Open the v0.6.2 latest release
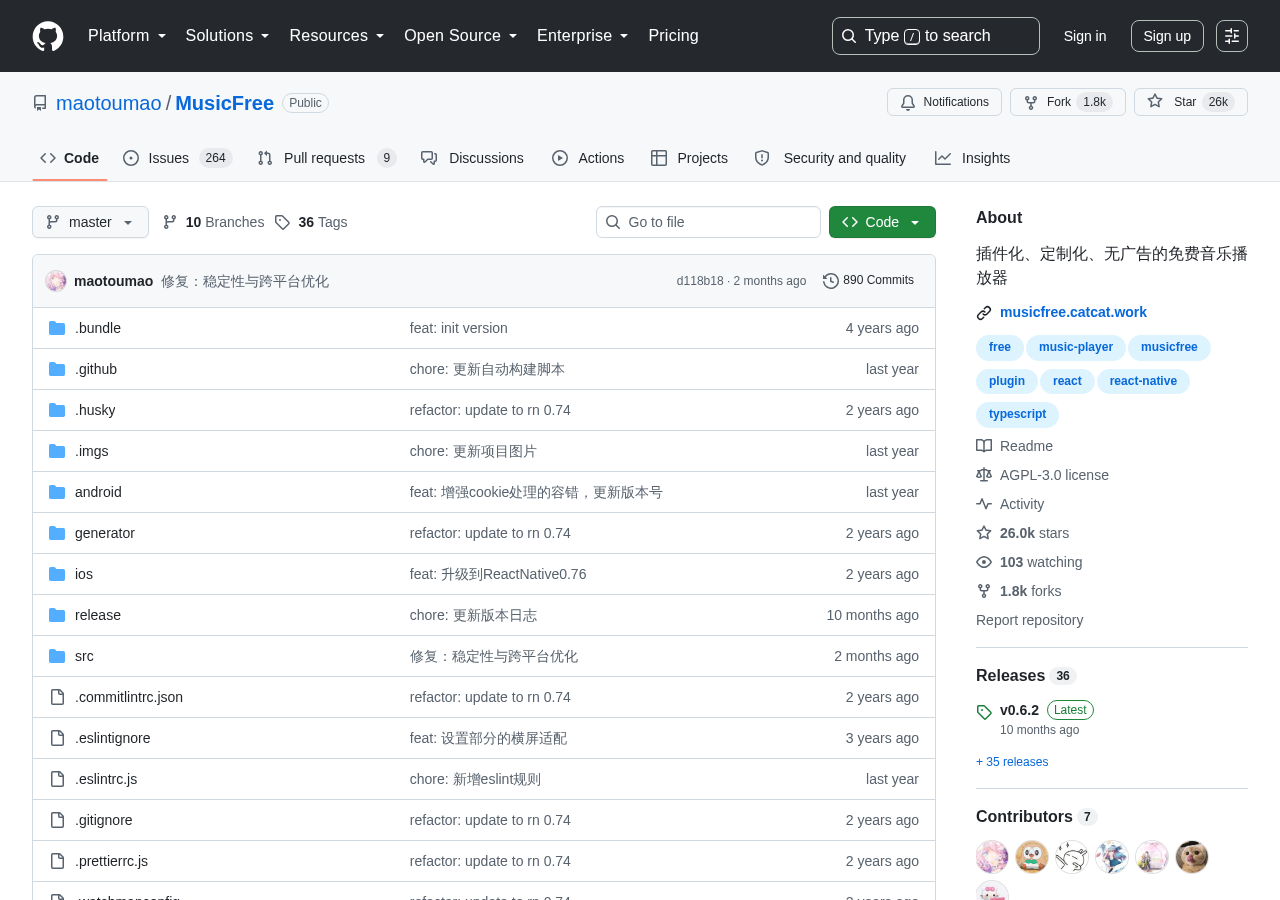 point(1019,710)
